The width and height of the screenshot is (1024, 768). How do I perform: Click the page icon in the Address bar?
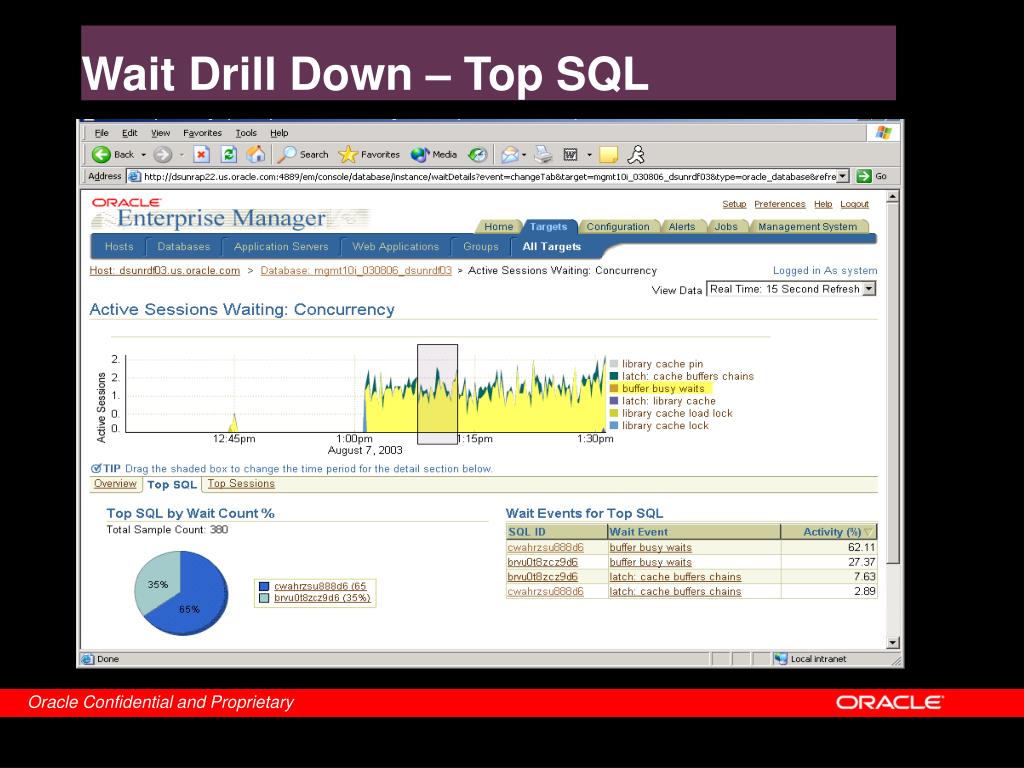[x=134, y=176]
